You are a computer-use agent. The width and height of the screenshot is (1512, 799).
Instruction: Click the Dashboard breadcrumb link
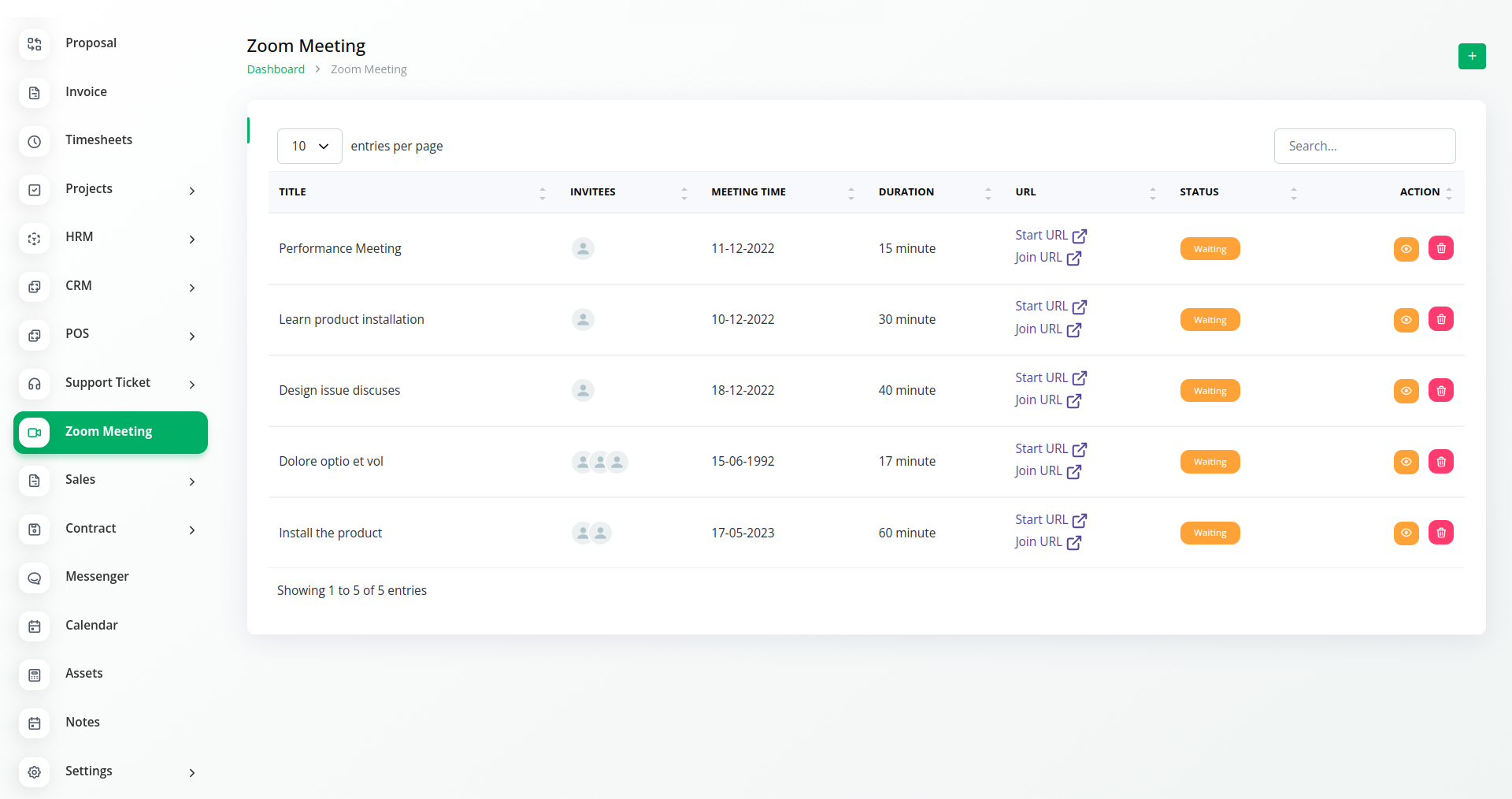276,69
